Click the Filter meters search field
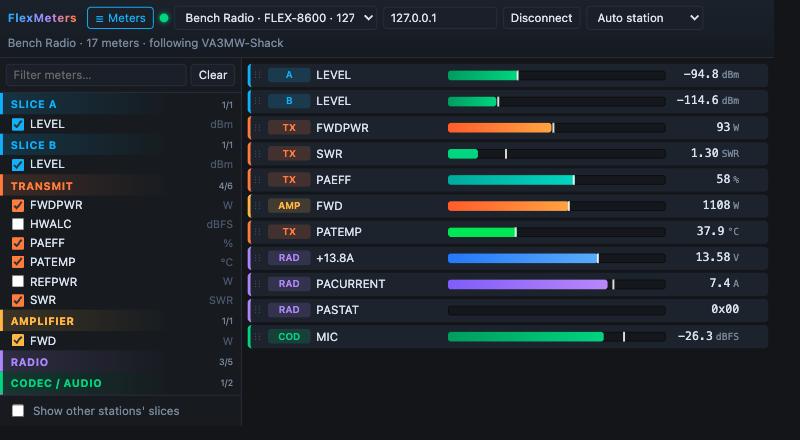 click(x=96, y=75)
